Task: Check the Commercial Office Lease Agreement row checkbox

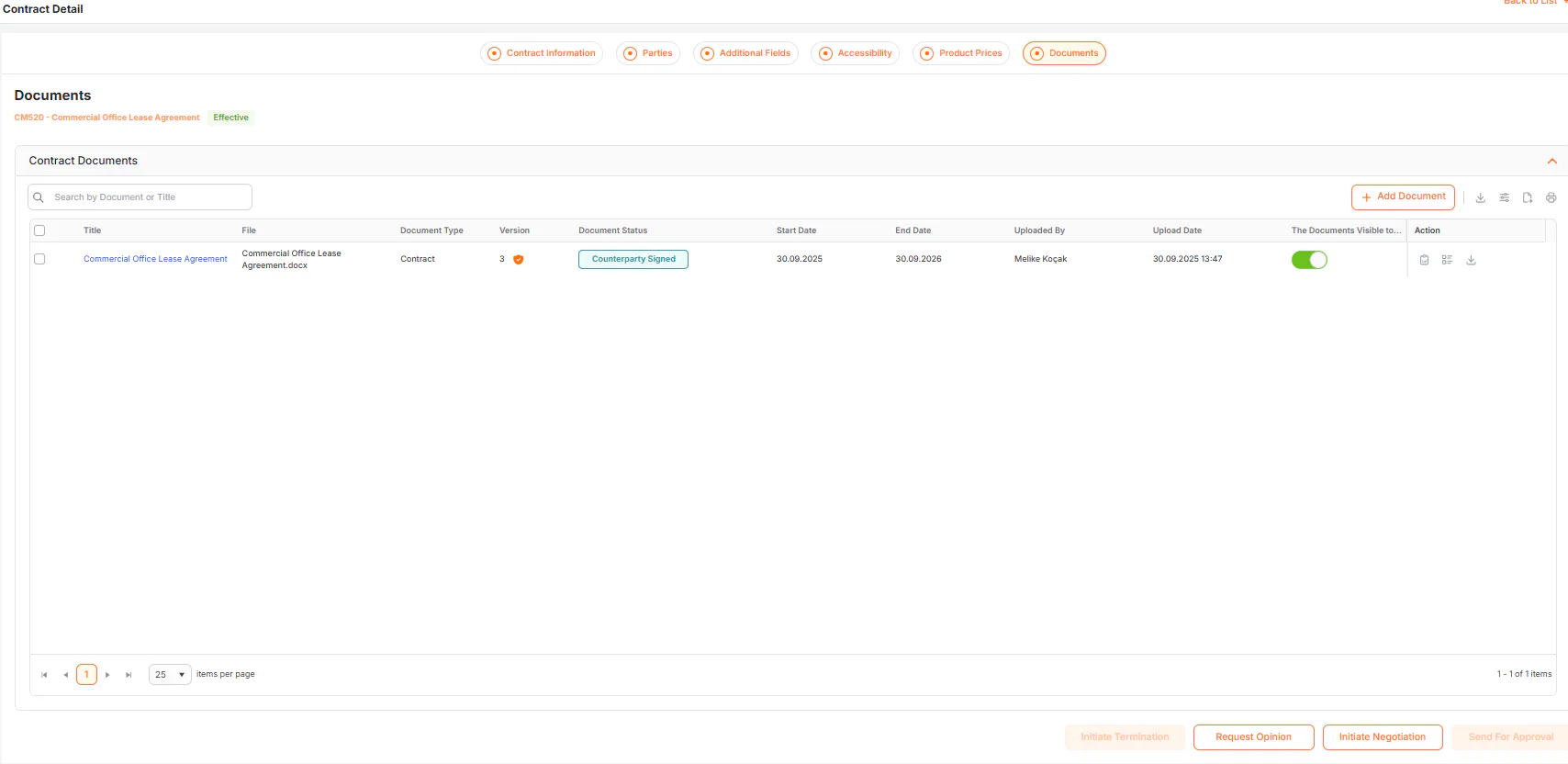Action: pos(39,259)
